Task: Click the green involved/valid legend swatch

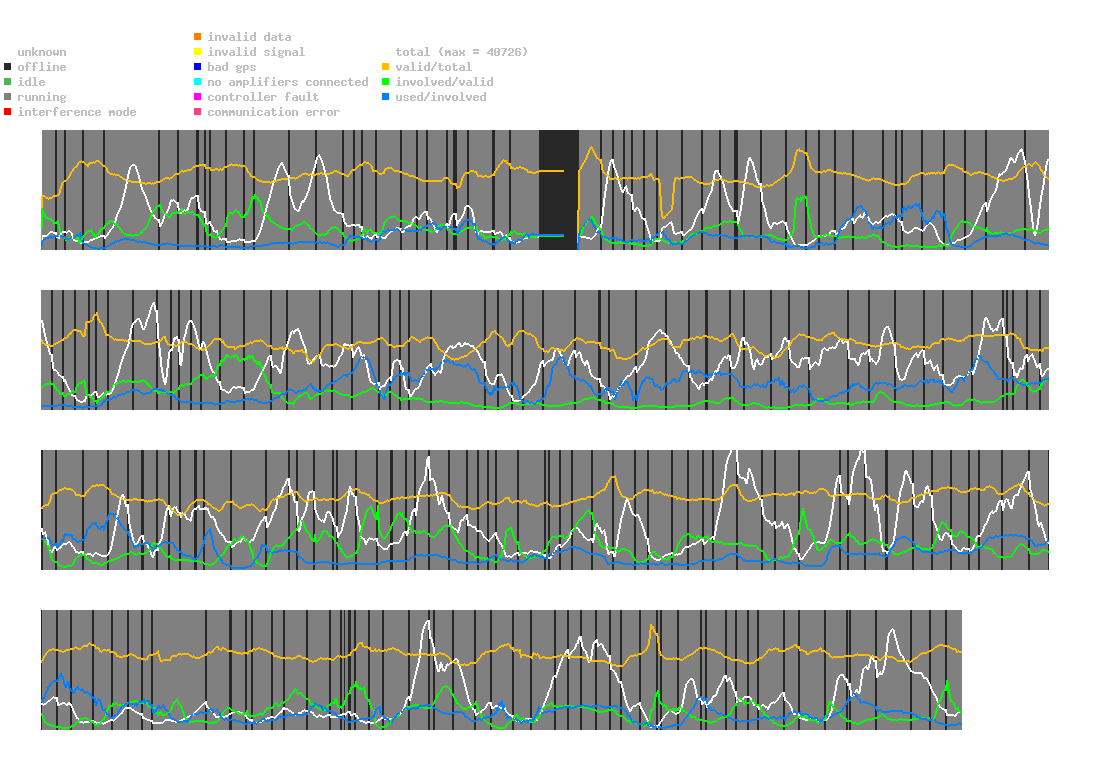Action: [x=385, y=82]
